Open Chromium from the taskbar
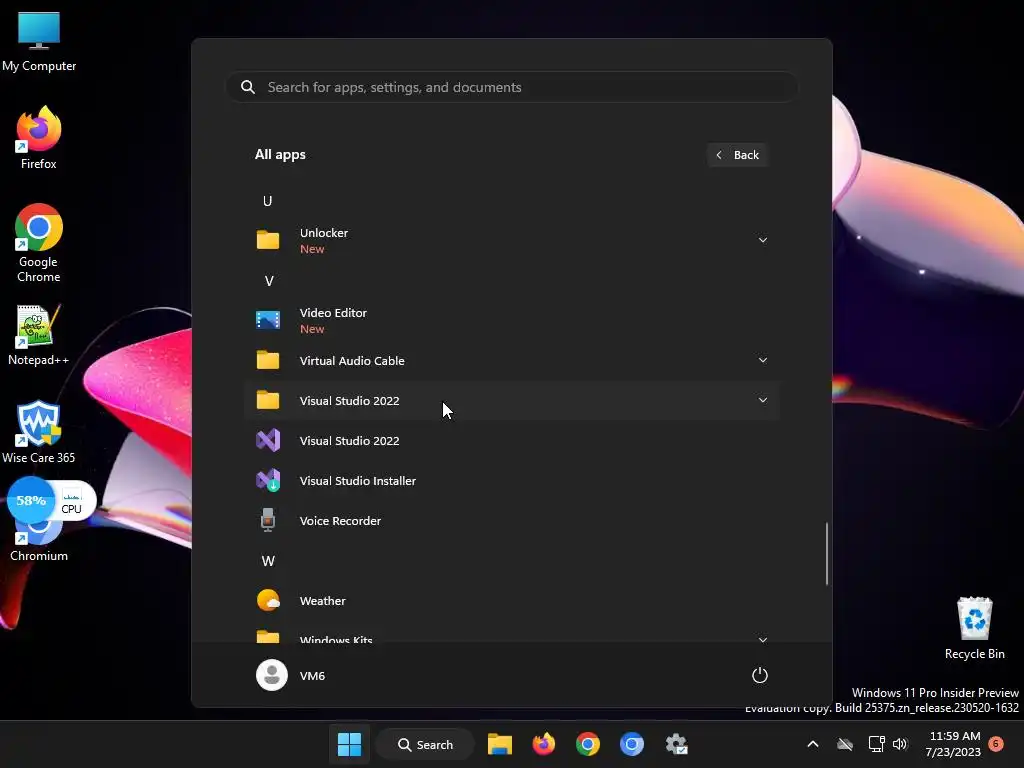The height and width of the screenshot is (768, 1024). 632,744
